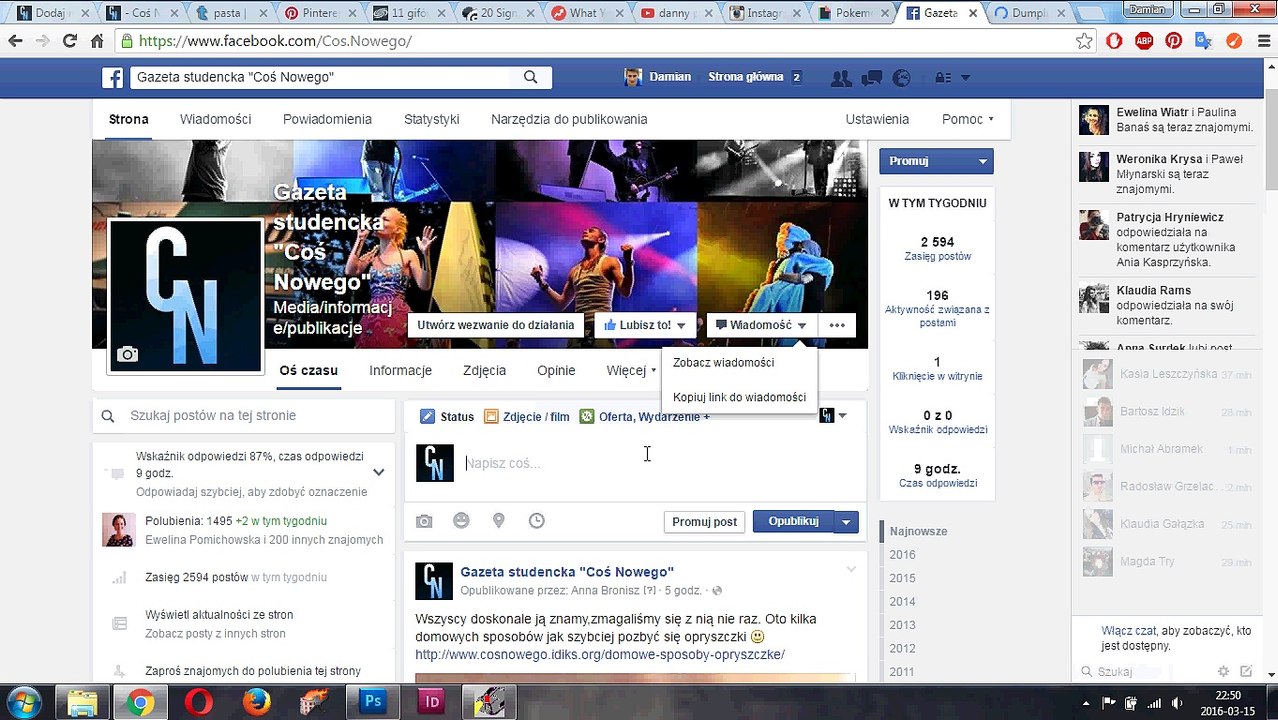Image resolution: width=1278 pixels, height=720 pixels.
Task: Jump to 2015 in timeline navigator
Action: pyautogui.click(x=902, y=578)
